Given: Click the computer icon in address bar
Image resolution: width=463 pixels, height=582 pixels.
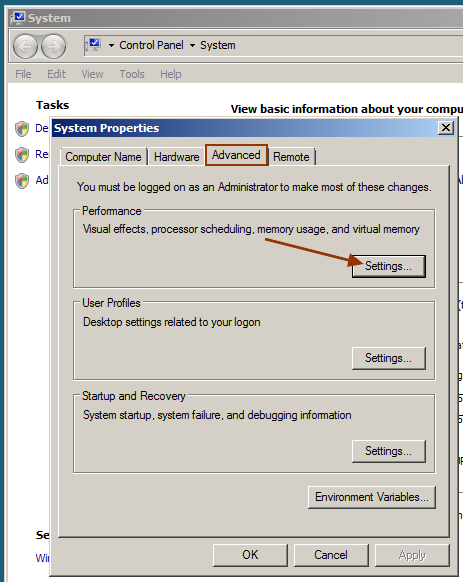Looking at the screenshot, I should [x=93, y=45].
